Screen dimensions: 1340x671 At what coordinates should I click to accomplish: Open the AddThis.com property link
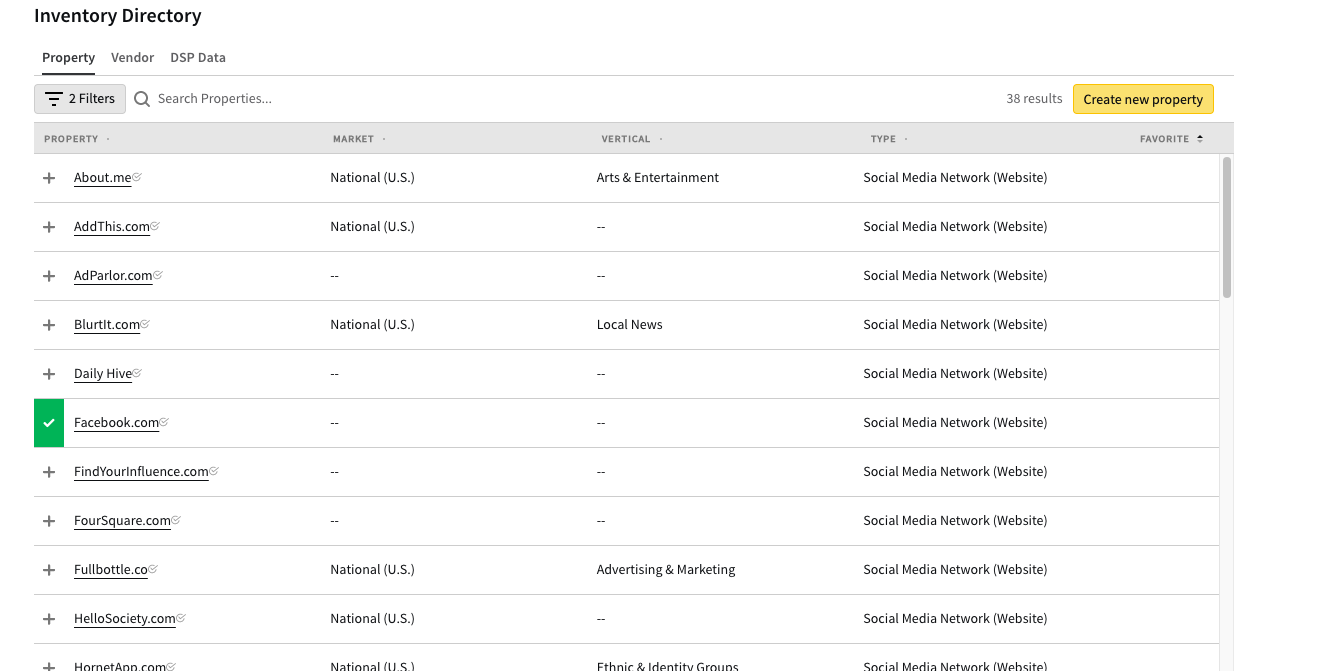pyautogui.click(x=112, y=227)
